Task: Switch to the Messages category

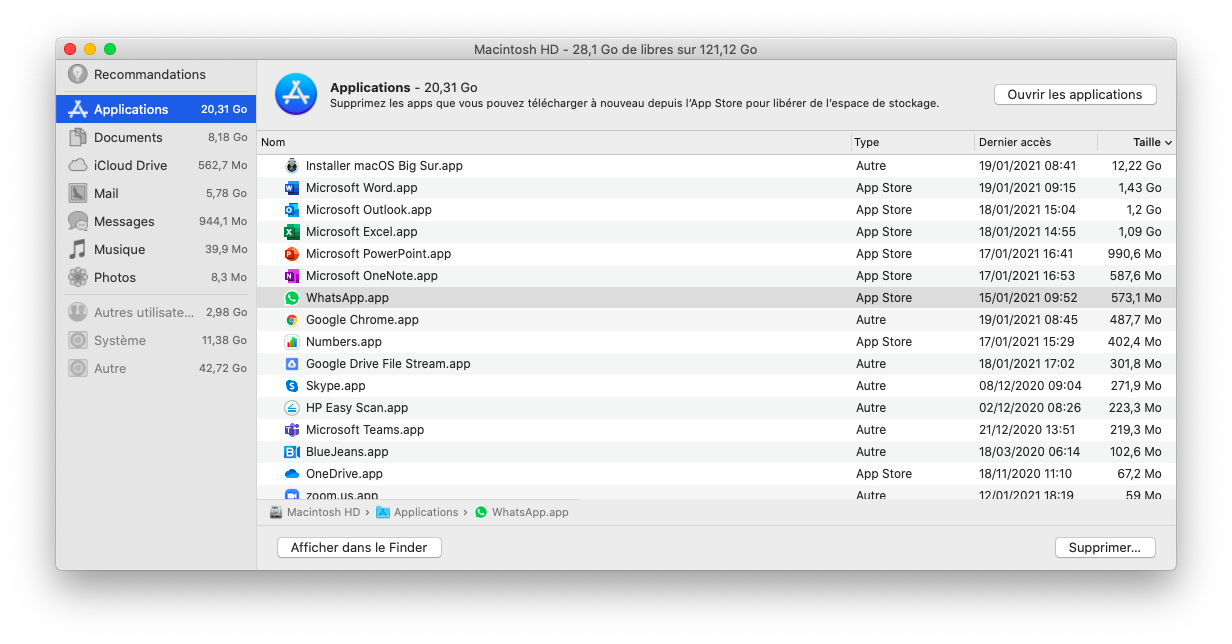Action: pos(156,221)
